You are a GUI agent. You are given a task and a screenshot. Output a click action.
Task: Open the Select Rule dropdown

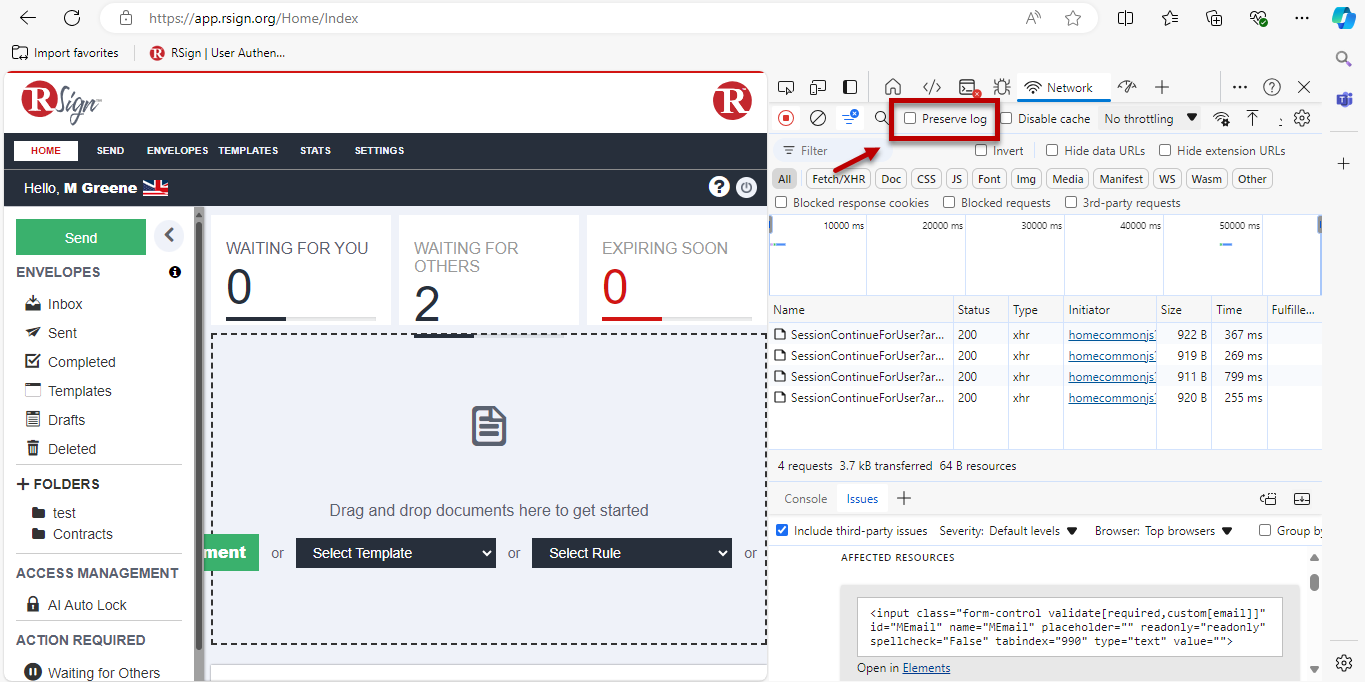coord(632,553)
